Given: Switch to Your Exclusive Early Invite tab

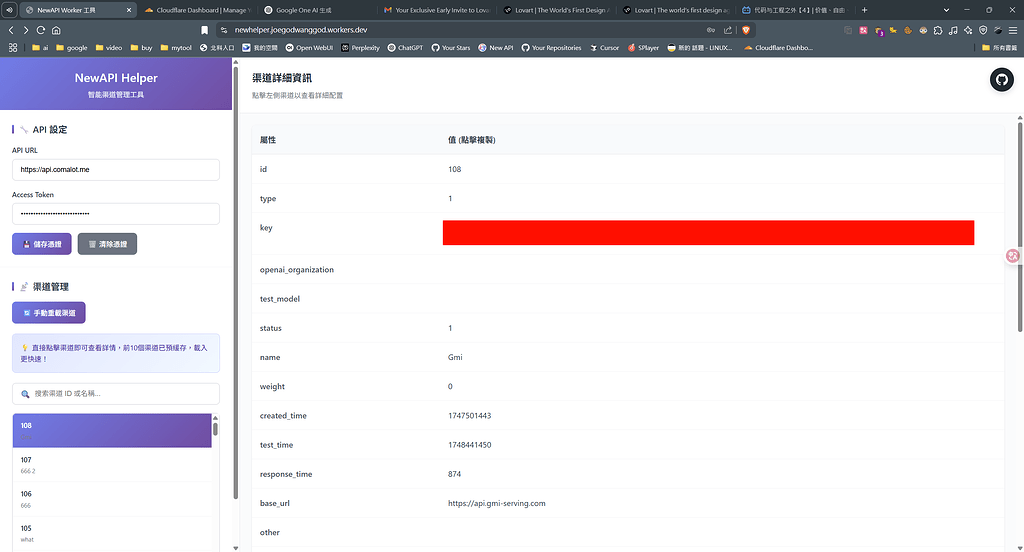Looking at the screenshot, I should pos(436,10).
